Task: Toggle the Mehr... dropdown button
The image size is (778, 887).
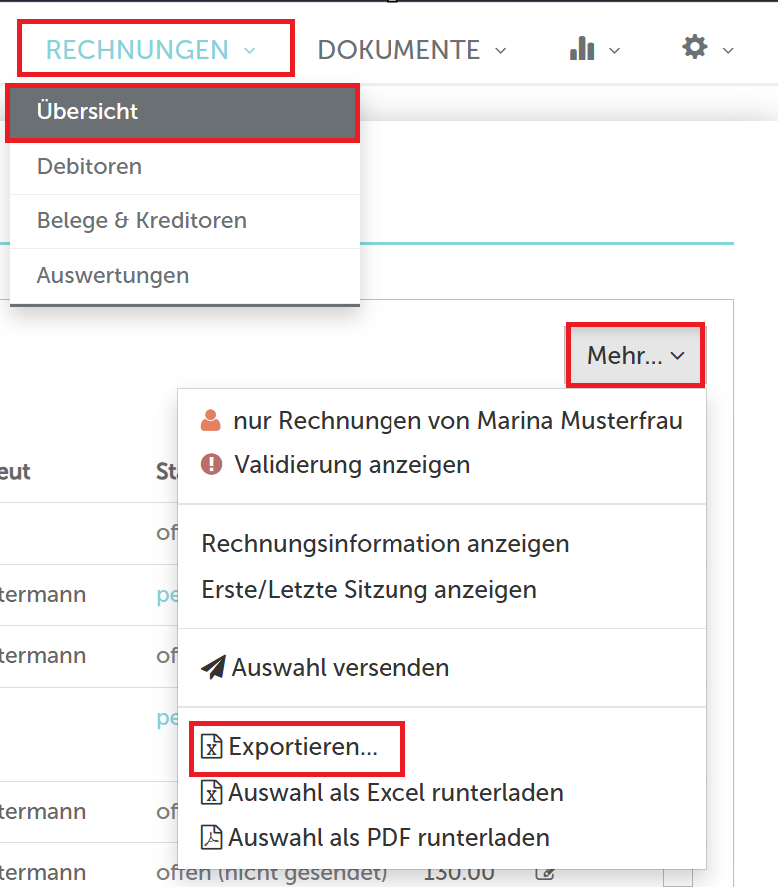Action: pyautogui.click(x=636, y=355)
